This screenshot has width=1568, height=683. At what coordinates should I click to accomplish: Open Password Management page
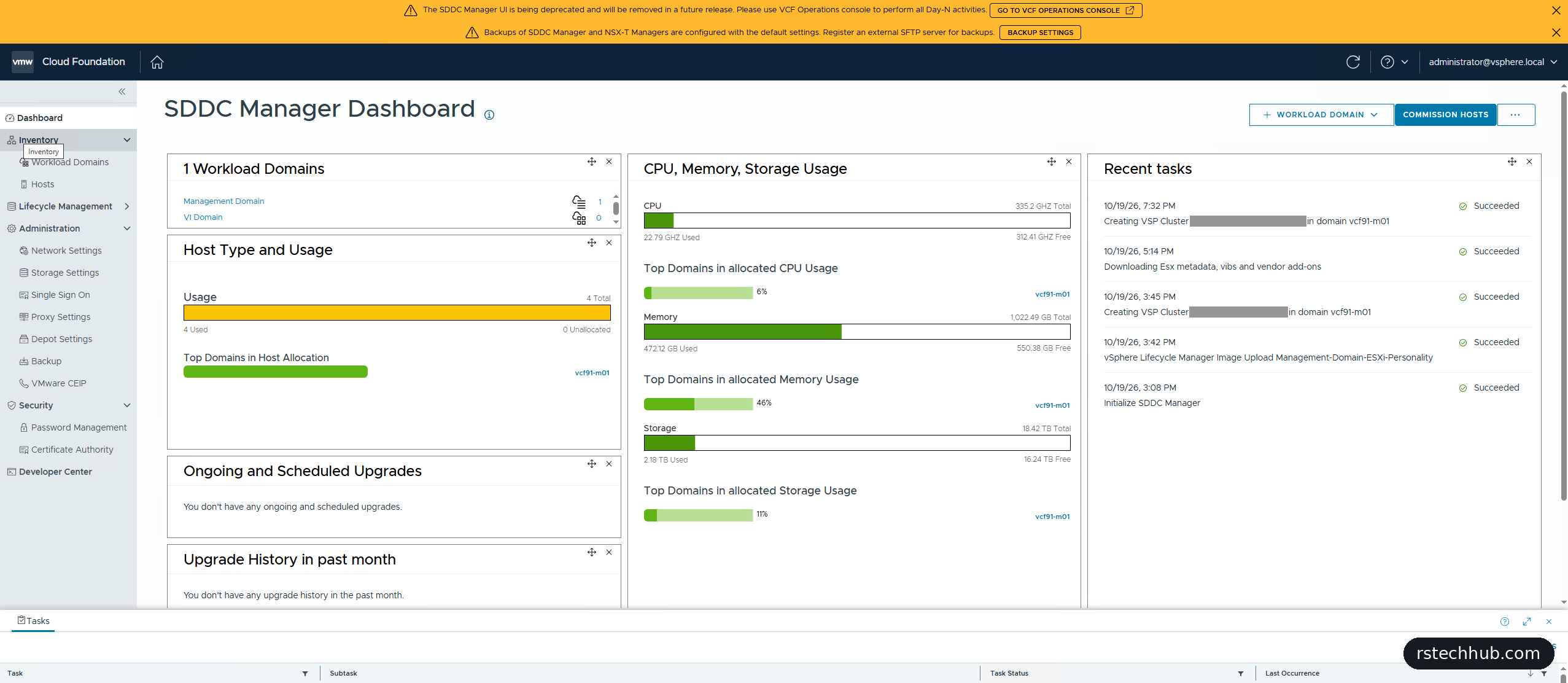[x=79, y=427]
